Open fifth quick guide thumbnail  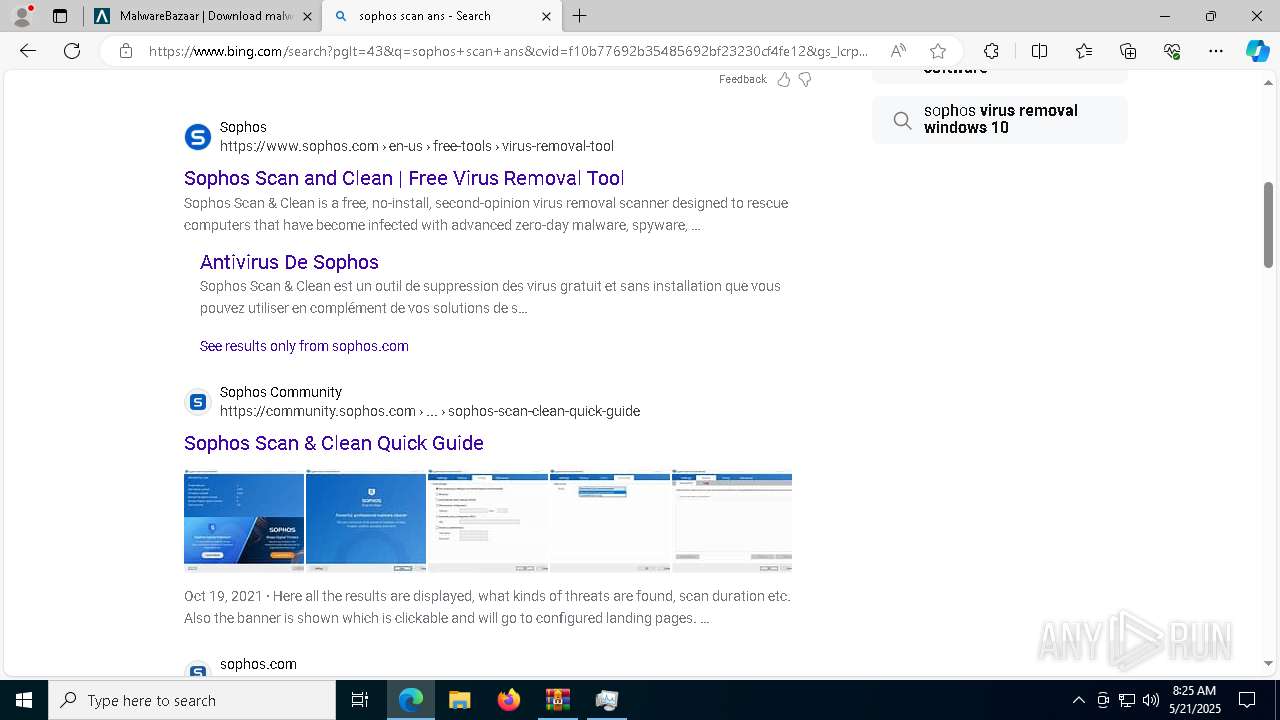pyautogui.click(x=732, y=520)
